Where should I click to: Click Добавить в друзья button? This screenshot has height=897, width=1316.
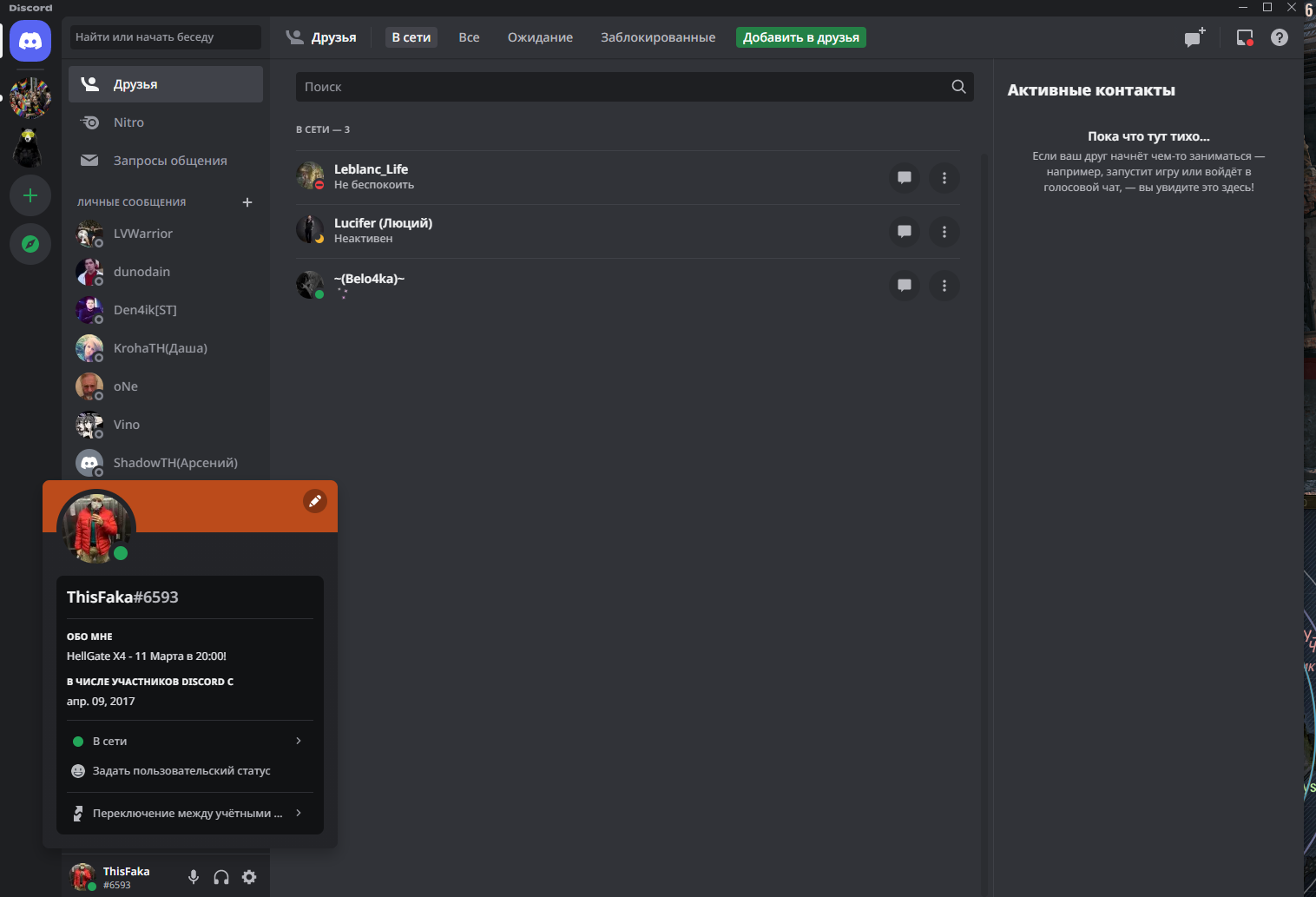pyautogui.click(x=801, y=37)
